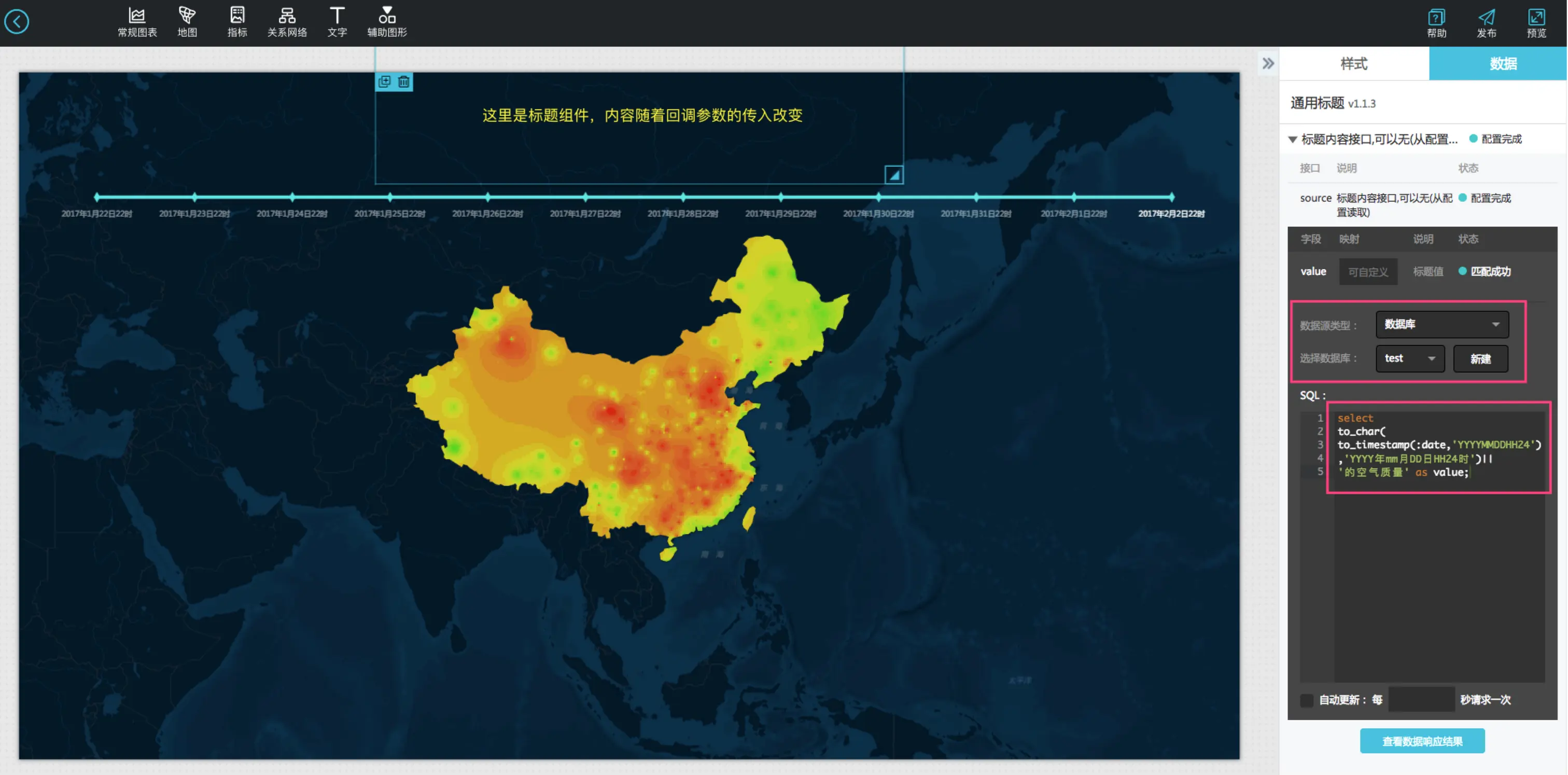The image size is (1568, 775).
Task: Click the 查看数据响应结果 button
Action: 1421,741
